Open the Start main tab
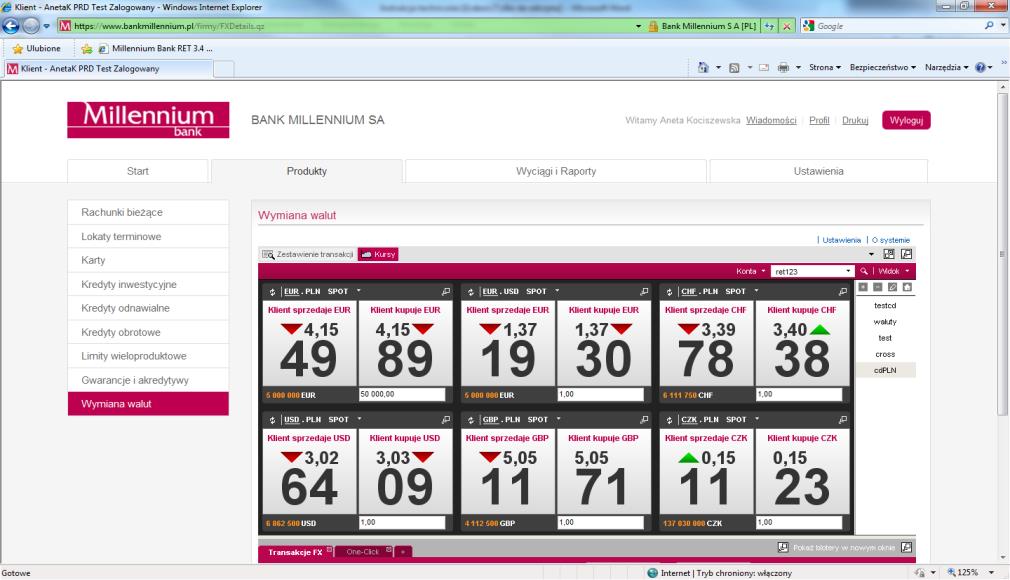 point(137,171)
